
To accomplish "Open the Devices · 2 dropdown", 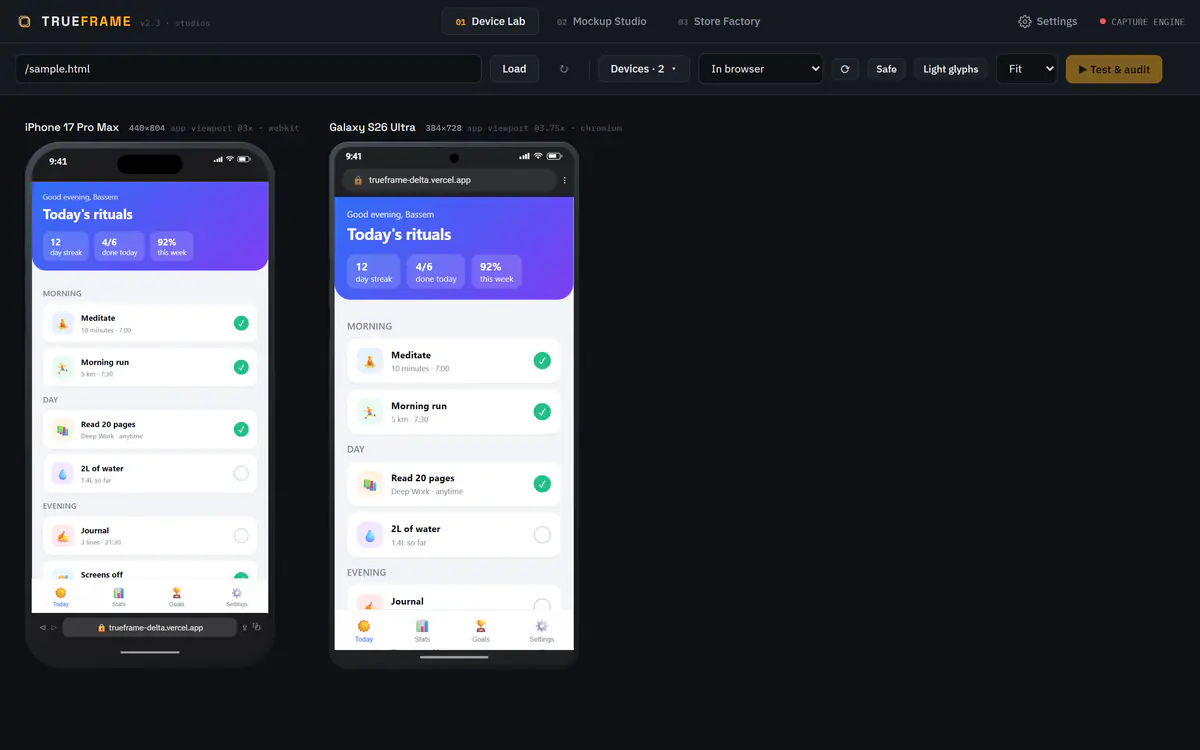I will (644, 69).
